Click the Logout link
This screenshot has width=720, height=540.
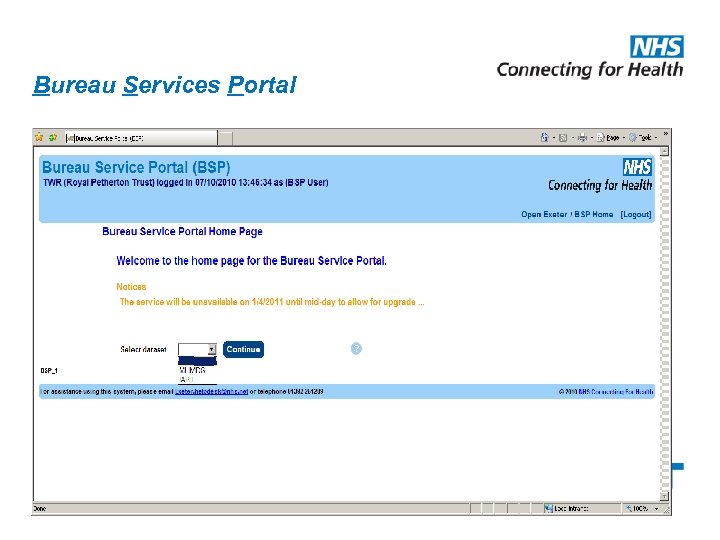point(636,214)
